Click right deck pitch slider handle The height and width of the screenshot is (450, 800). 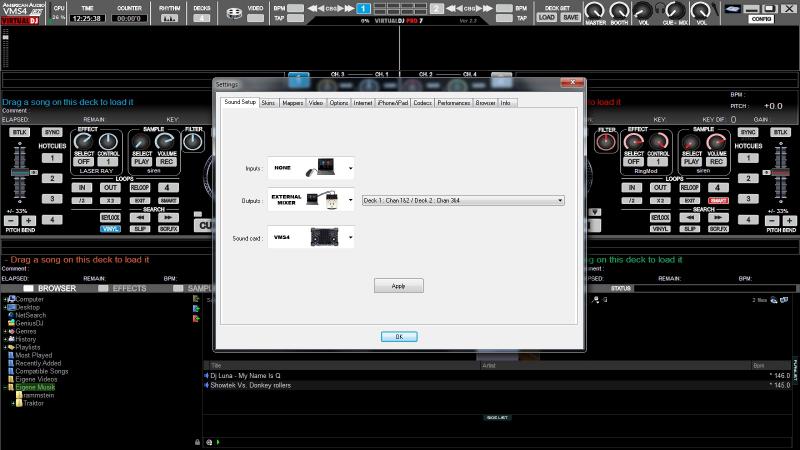pos(781,172)
